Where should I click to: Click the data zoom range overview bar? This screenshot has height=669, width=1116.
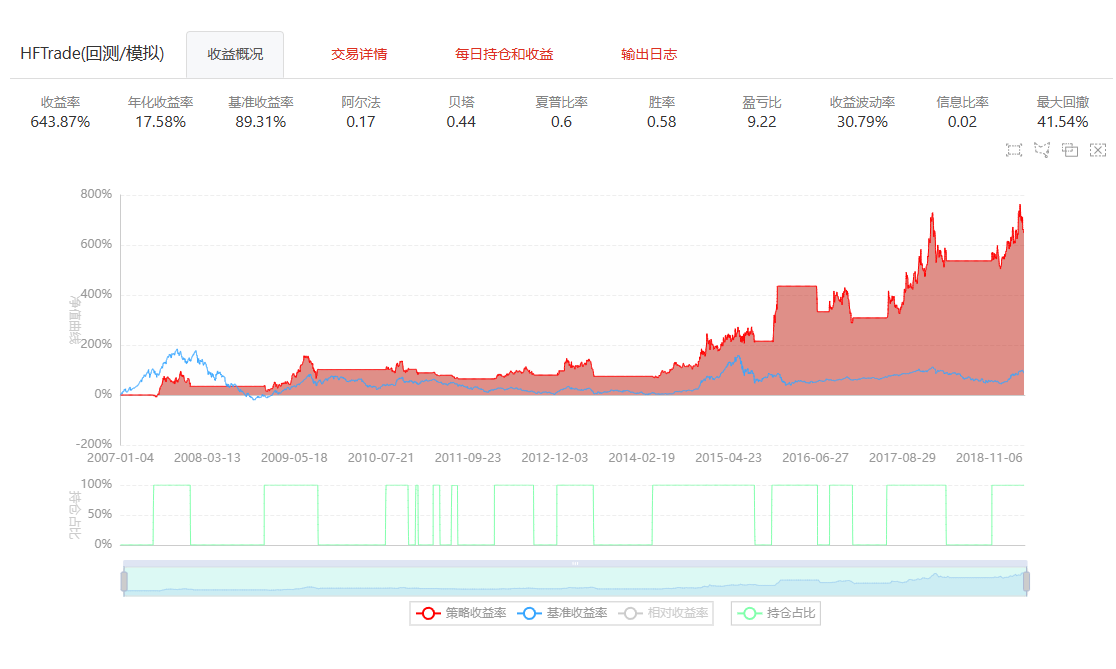coord(575,581)
